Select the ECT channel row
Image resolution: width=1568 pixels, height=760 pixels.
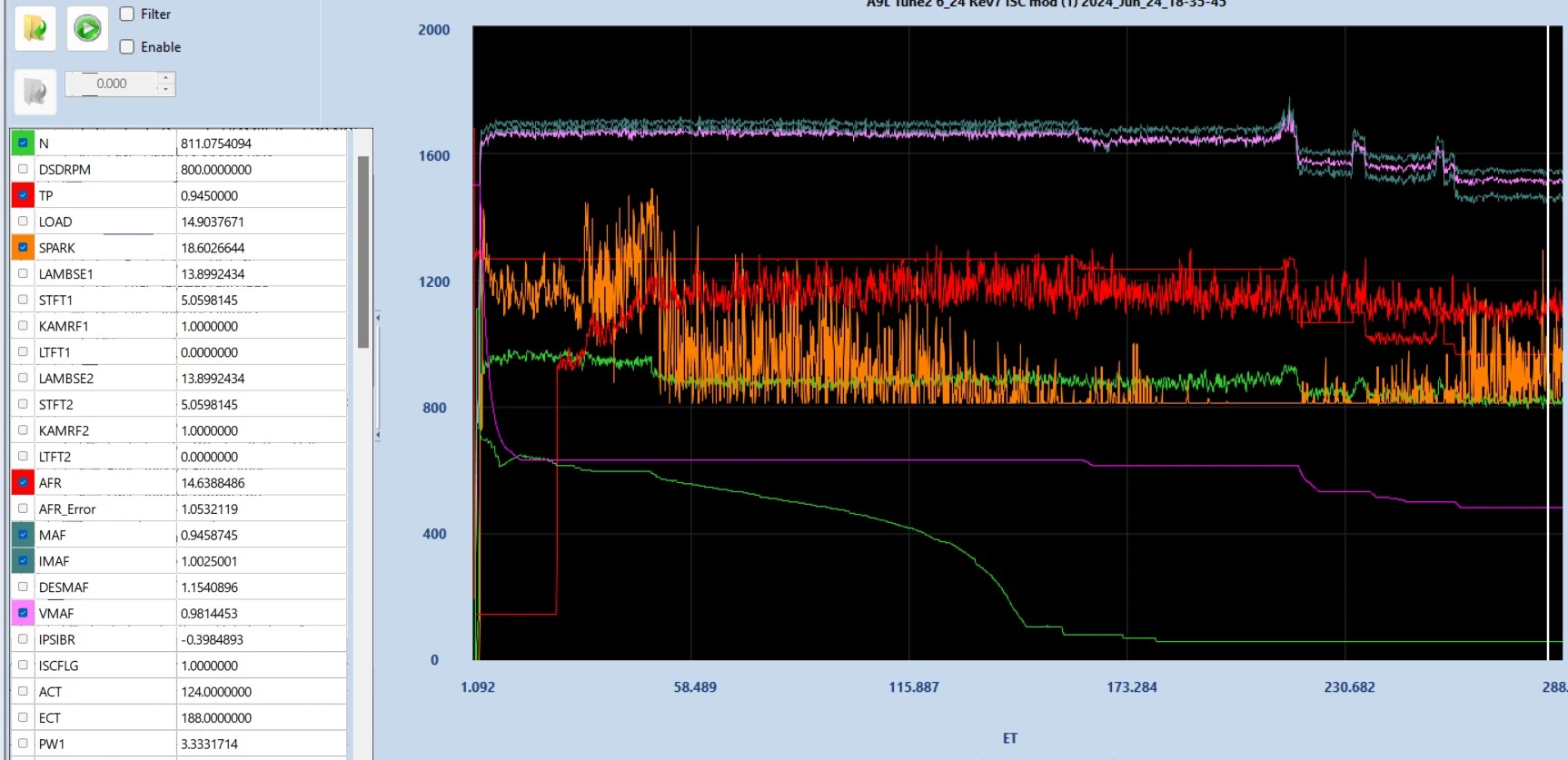click(178, 717)
